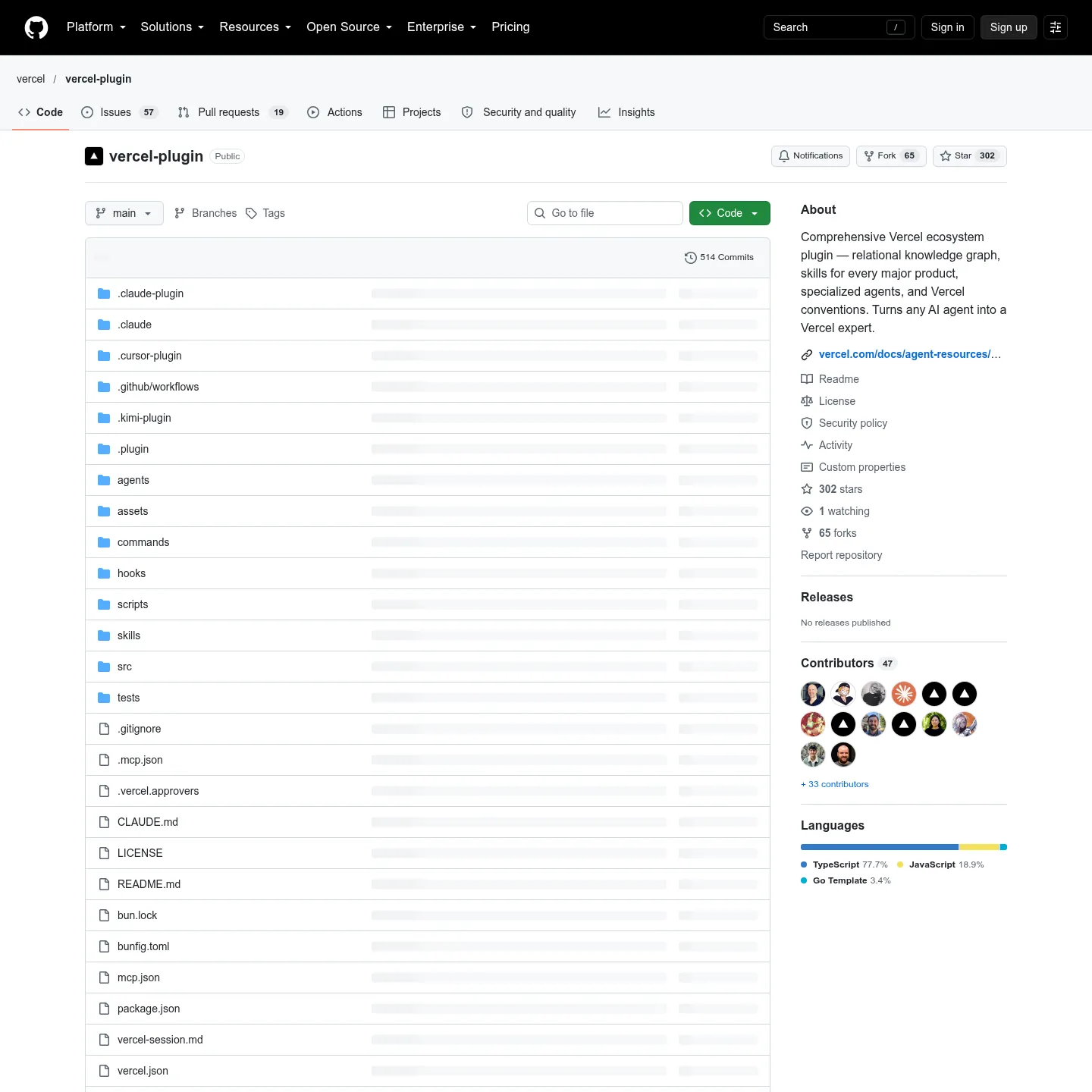Image resolution: width=1092 pixels, height=1092 pixels.
Task: Open the CLAUDE.md file
Action: pyautogui.click(x=148, y=822)
